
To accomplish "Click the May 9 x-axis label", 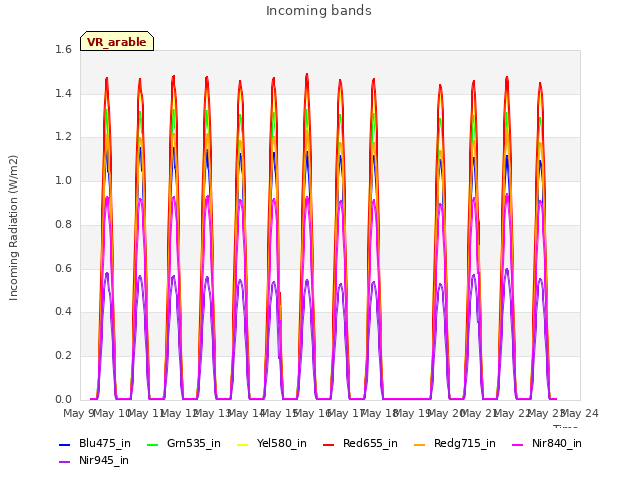I will (78, 414).
